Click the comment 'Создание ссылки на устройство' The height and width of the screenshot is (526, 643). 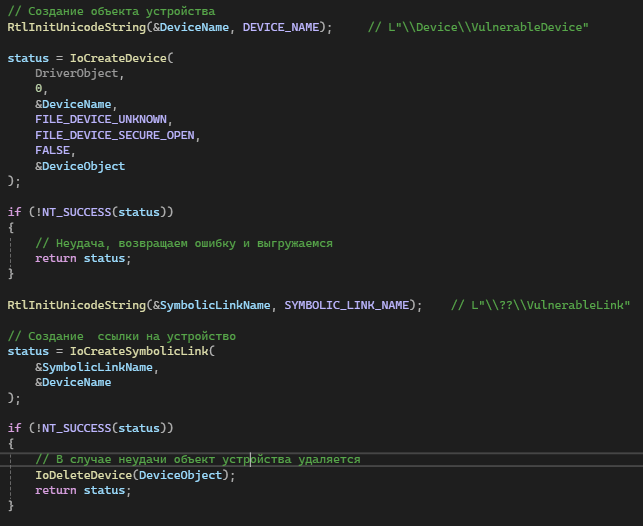click(121, 335)
